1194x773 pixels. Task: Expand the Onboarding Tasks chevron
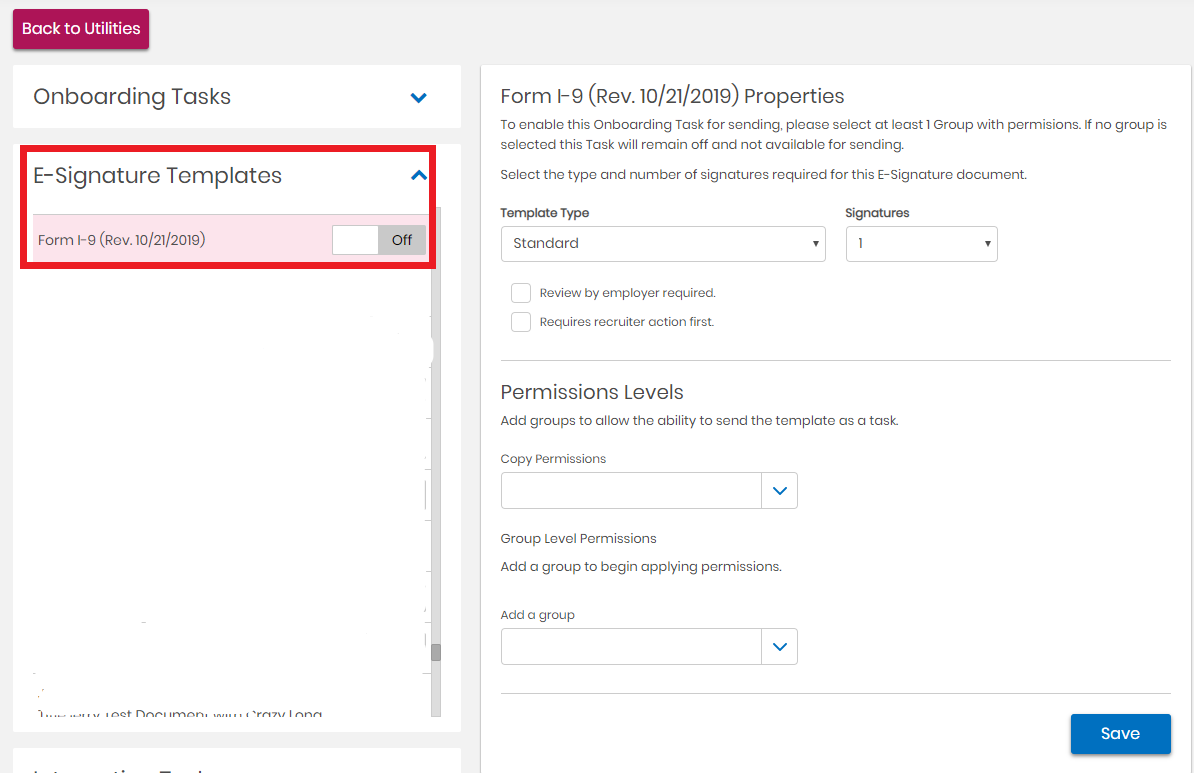tap(419, 98)
